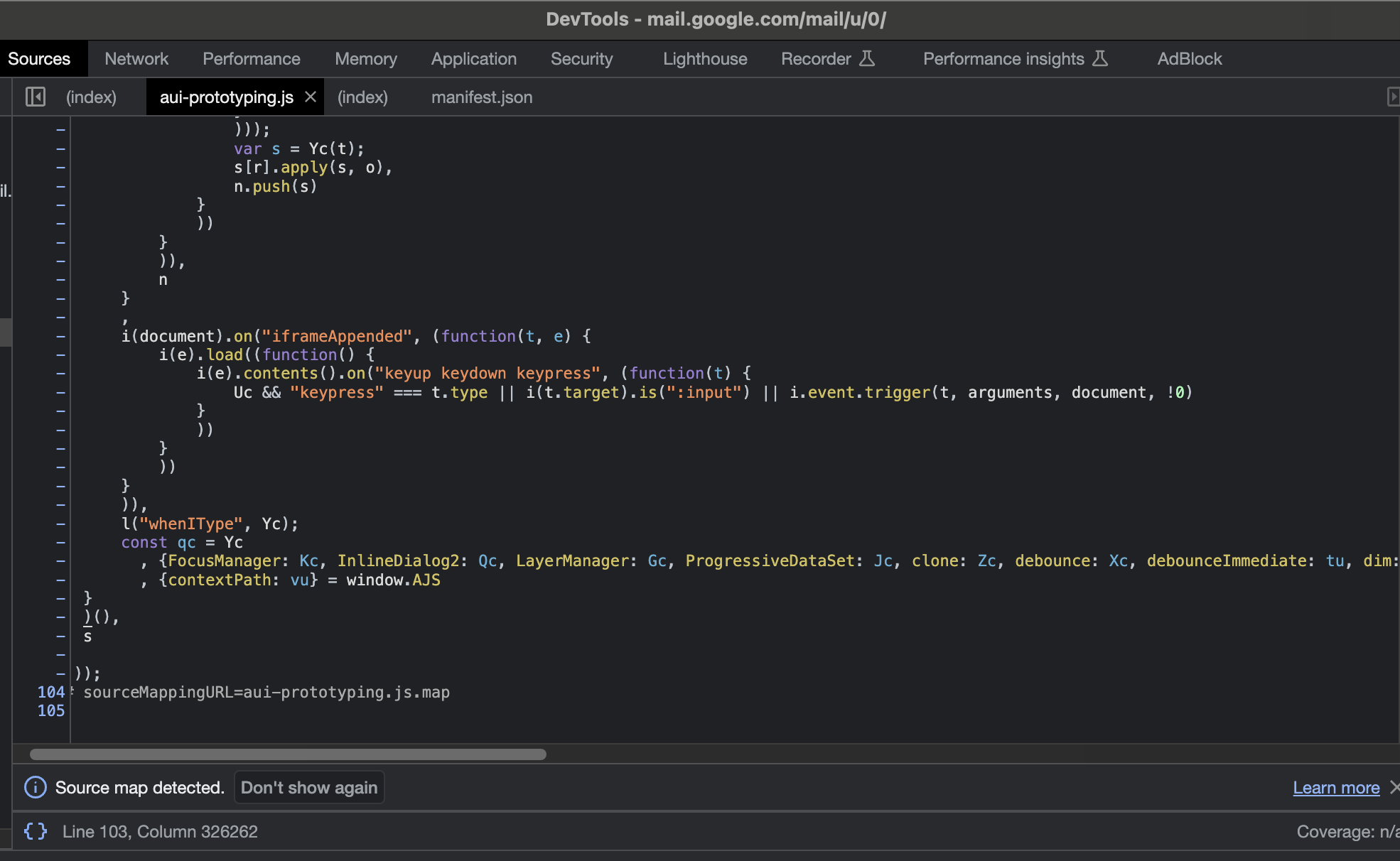
Task: Dismiss the source map notification bar
Action: 1394,787
